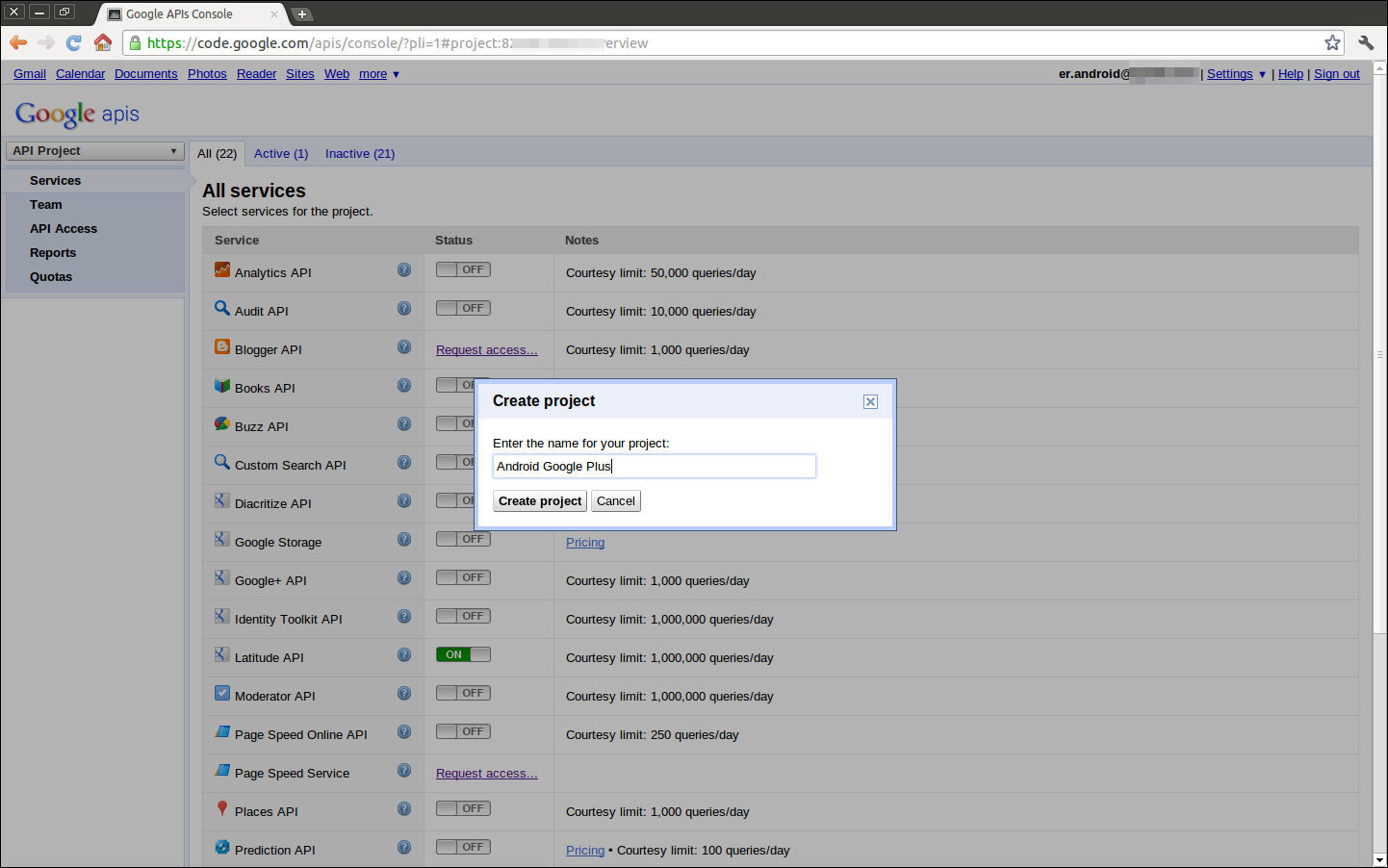Enable the Prediction API switch
The image size is (1388, 868).
point(463,848)
